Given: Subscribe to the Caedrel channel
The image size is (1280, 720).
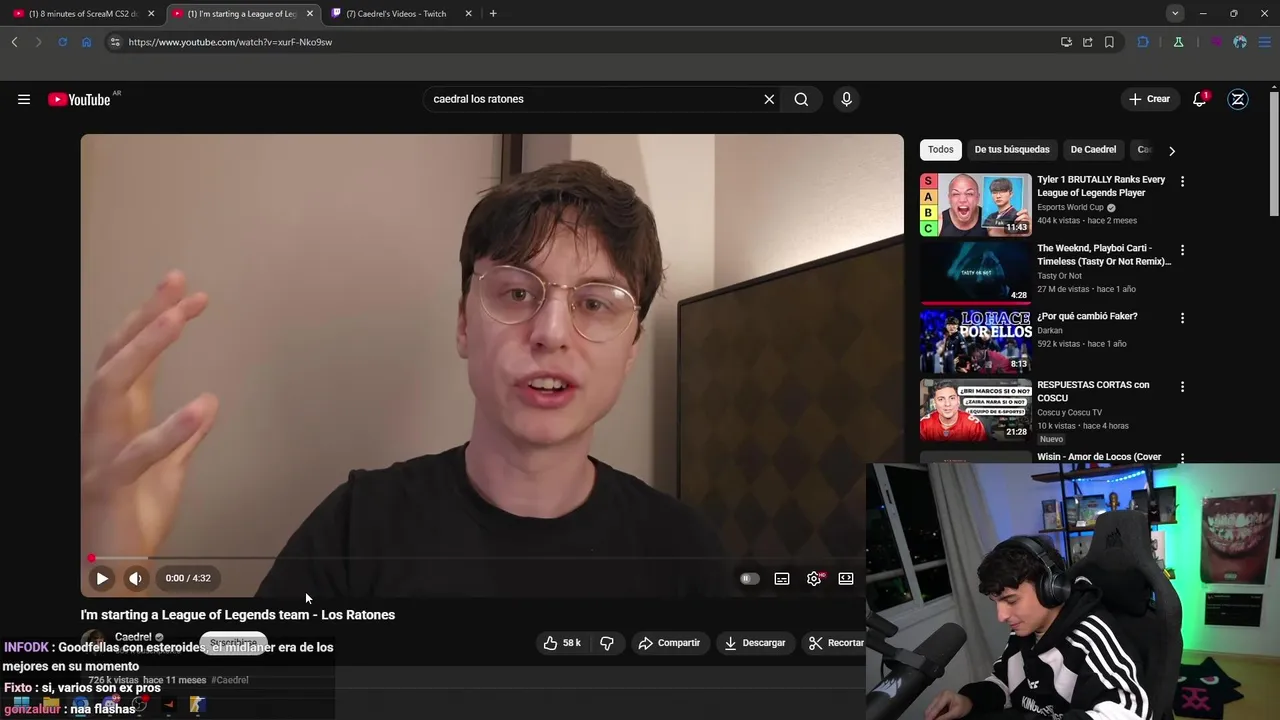Looking at the screenshot, I should point(233,643).
